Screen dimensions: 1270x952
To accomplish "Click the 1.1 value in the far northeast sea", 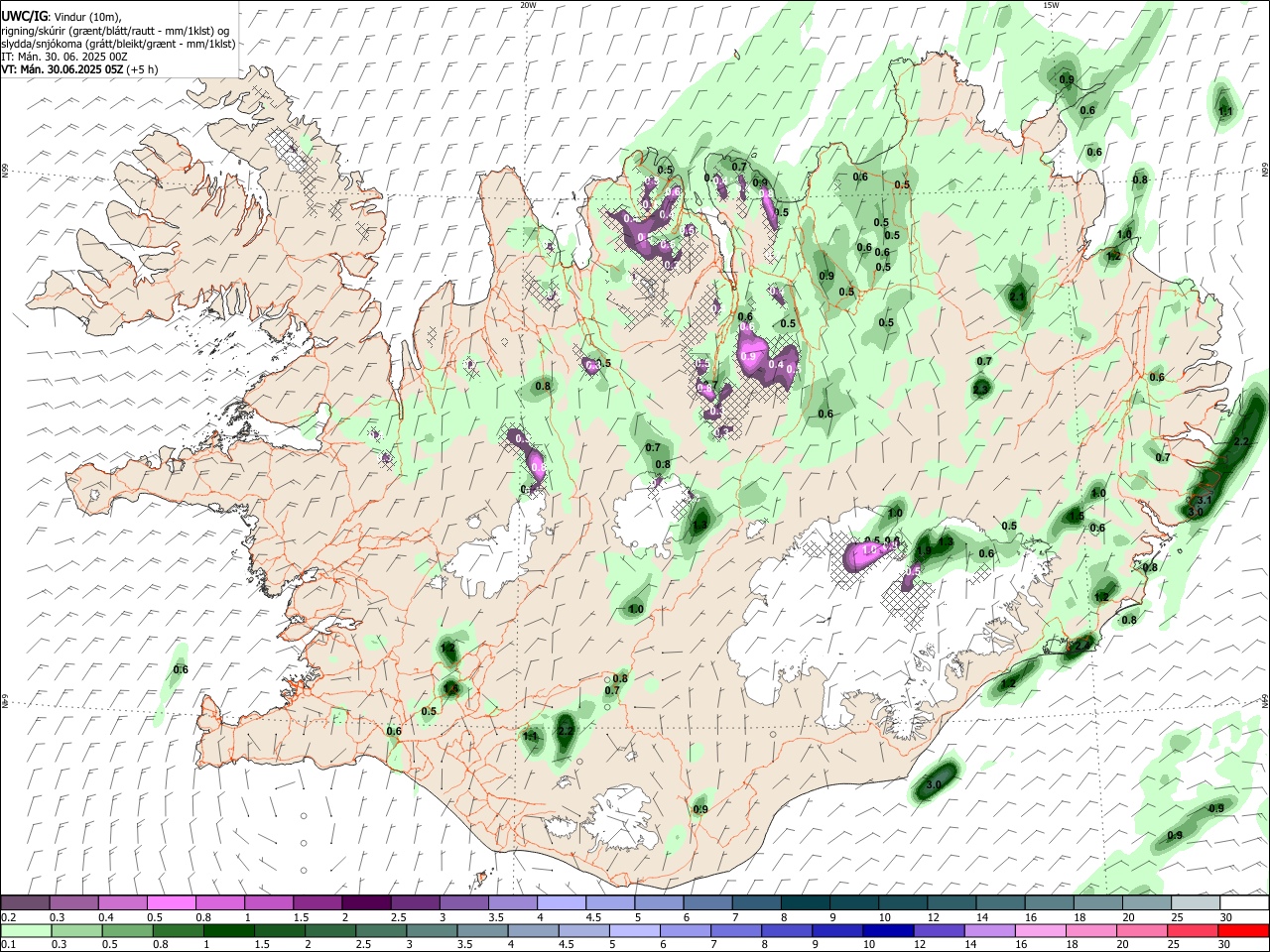I will tap(1225, 111).
